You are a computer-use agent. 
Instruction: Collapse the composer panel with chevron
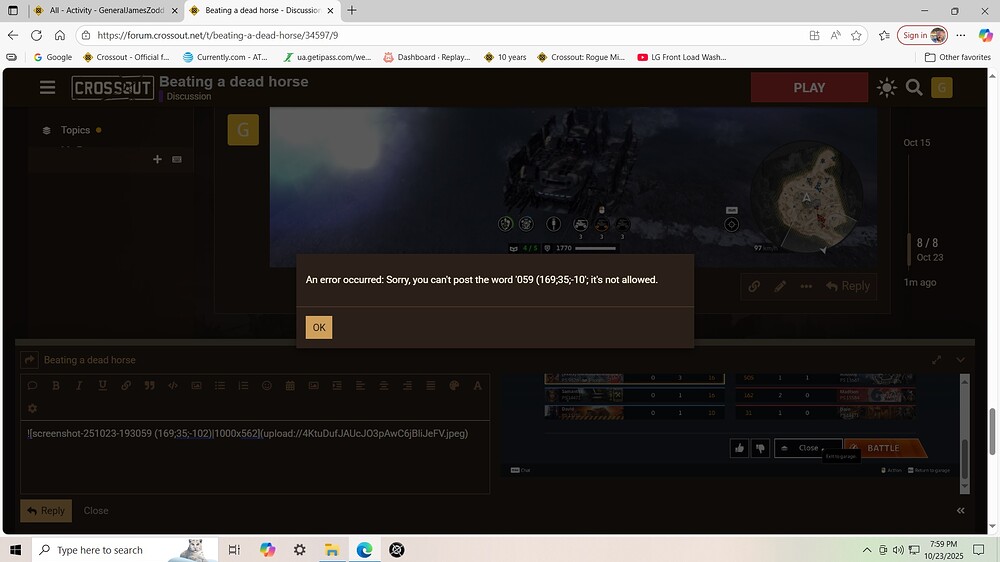tap(961, 360)
